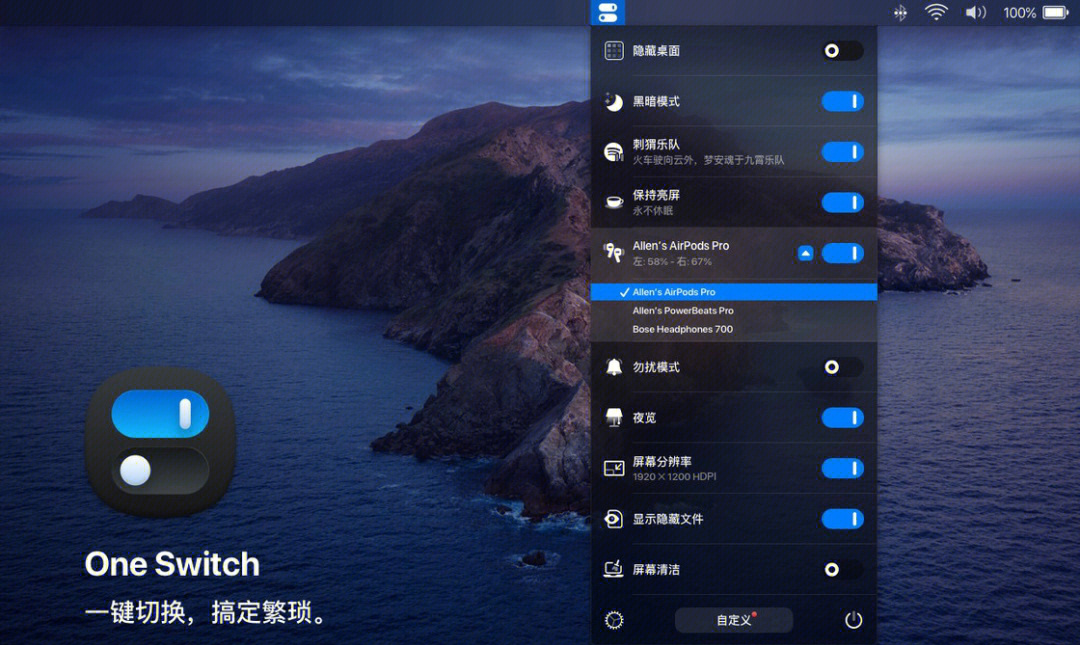
Task: Click the Wi-Fi icon in menu bar
Action: (x=936, y=12)
